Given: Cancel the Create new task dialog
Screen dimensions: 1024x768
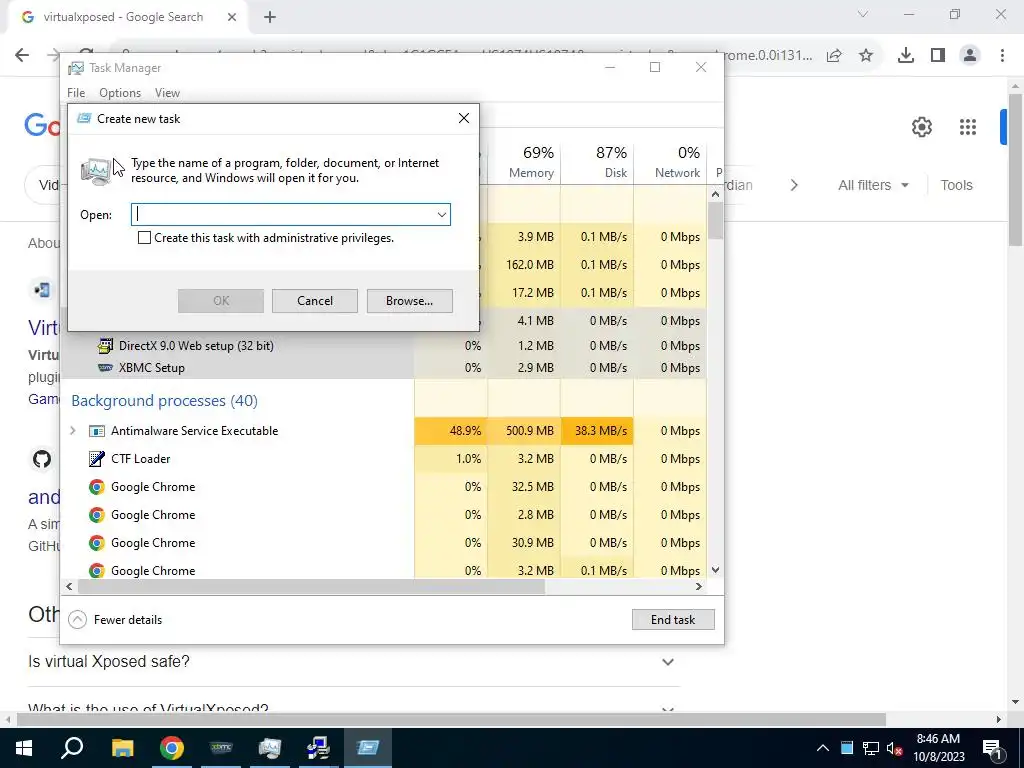Looking at the screenshot, I should (x=315, y=301).
